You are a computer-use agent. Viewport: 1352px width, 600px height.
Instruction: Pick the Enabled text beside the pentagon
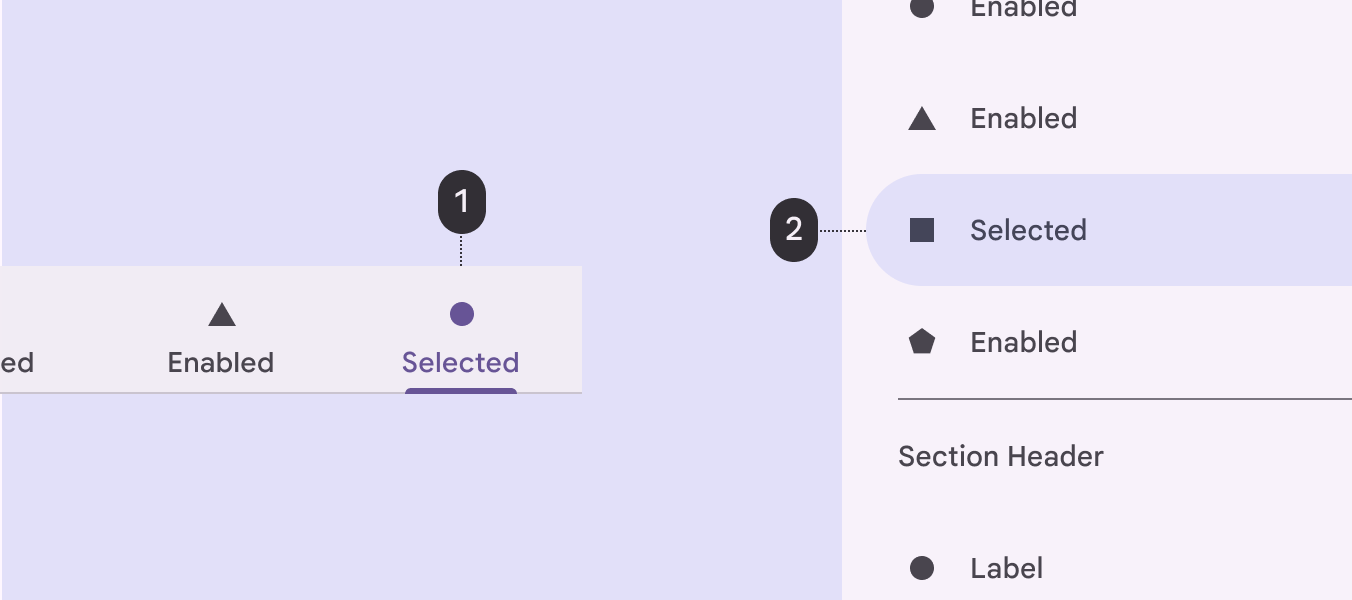pos(1023,343)
